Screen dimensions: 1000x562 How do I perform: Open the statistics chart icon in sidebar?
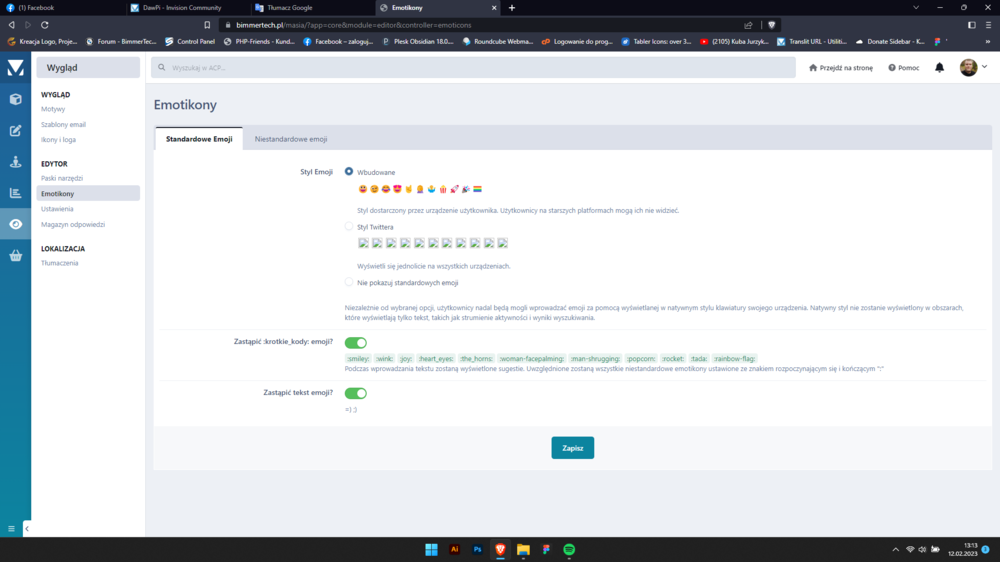click(x=15, y=193)
